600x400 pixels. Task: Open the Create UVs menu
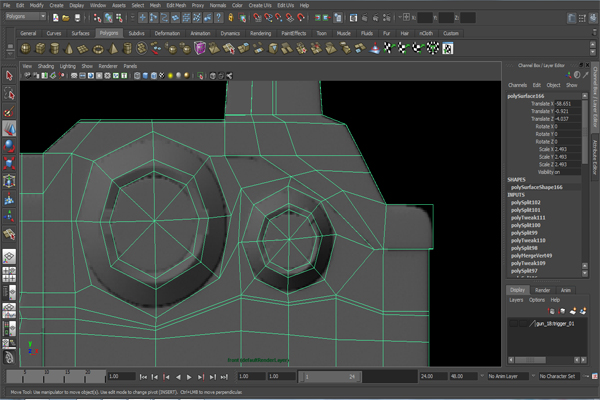(260, 5)
